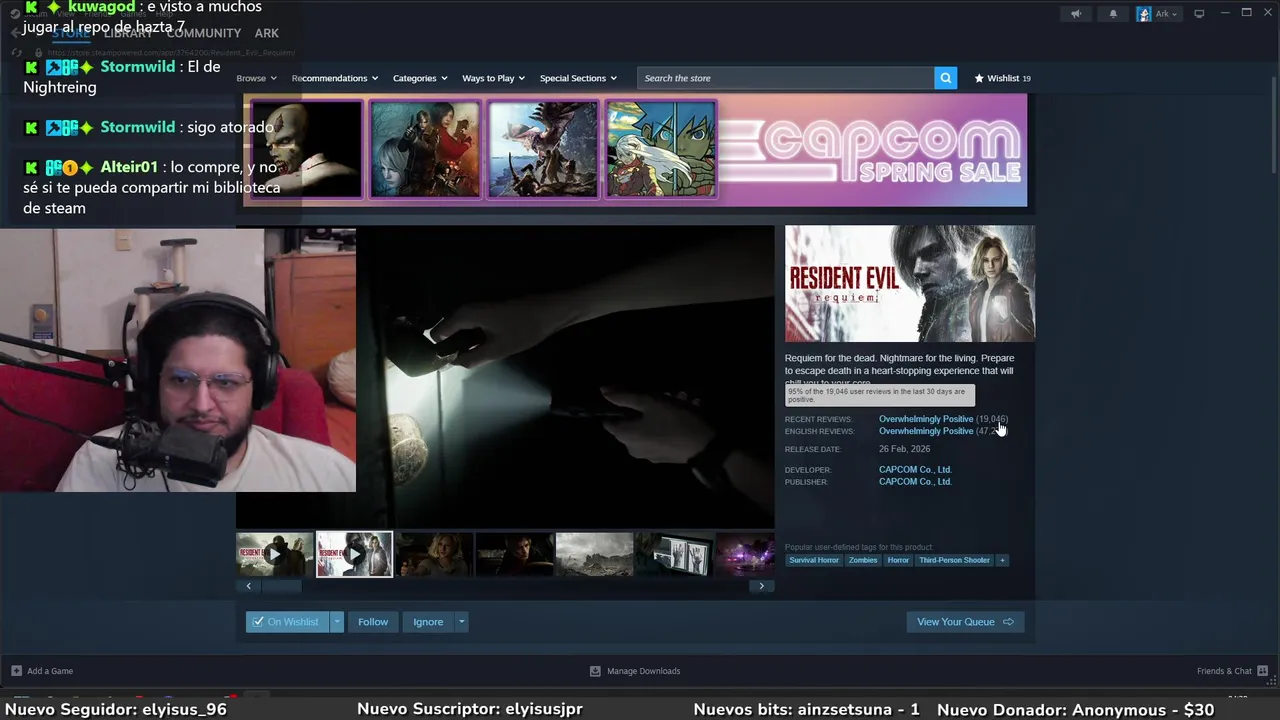
Task: Click the blue store search magnifier
Action: pos(946,78)
